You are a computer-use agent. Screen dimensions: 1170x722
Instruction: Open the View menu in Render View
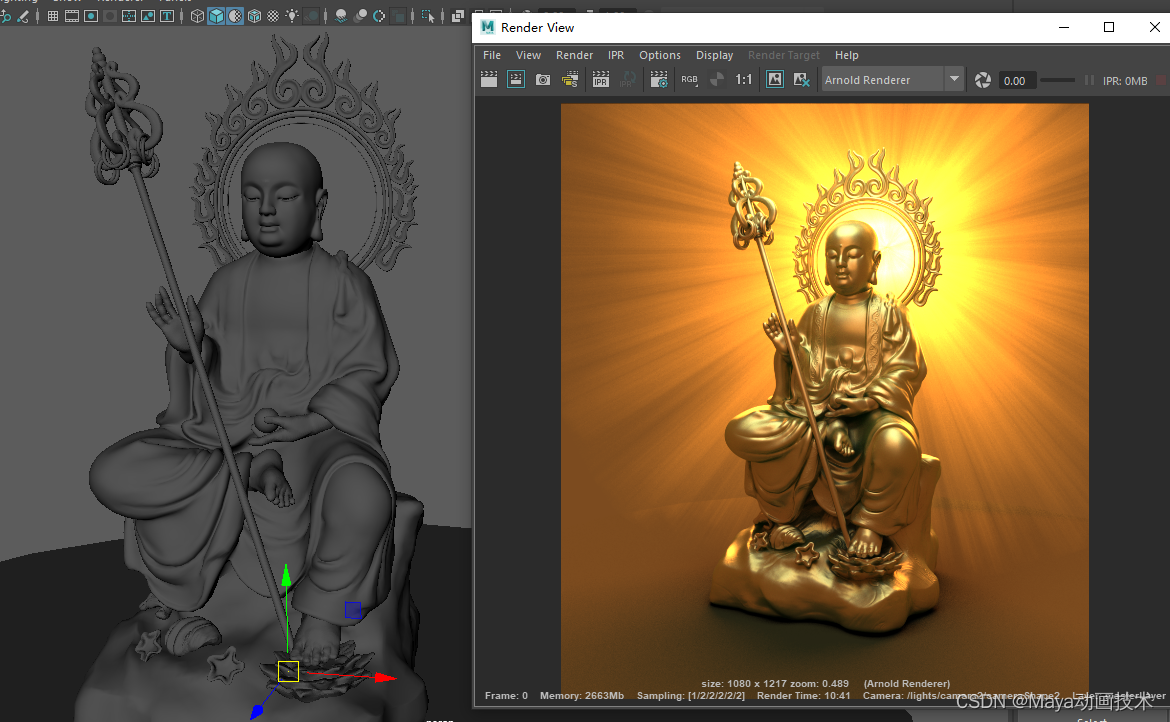528,55
